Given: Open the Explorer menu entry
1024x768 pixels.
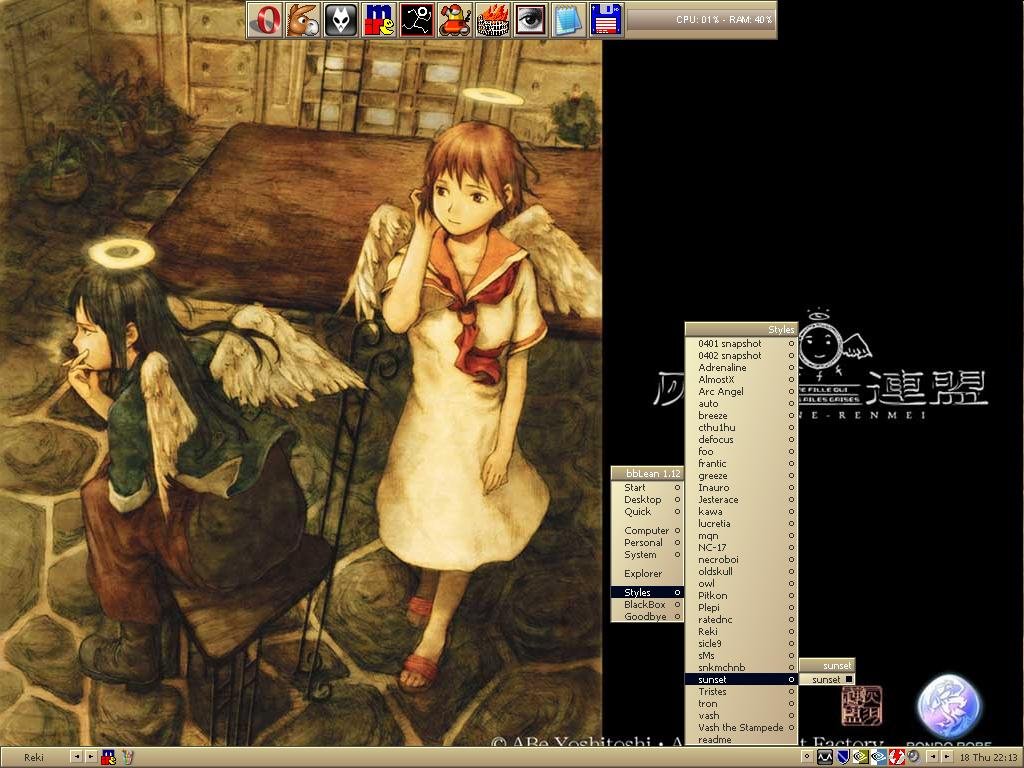Looking at the screenshot, I should (x=647, y=573).
